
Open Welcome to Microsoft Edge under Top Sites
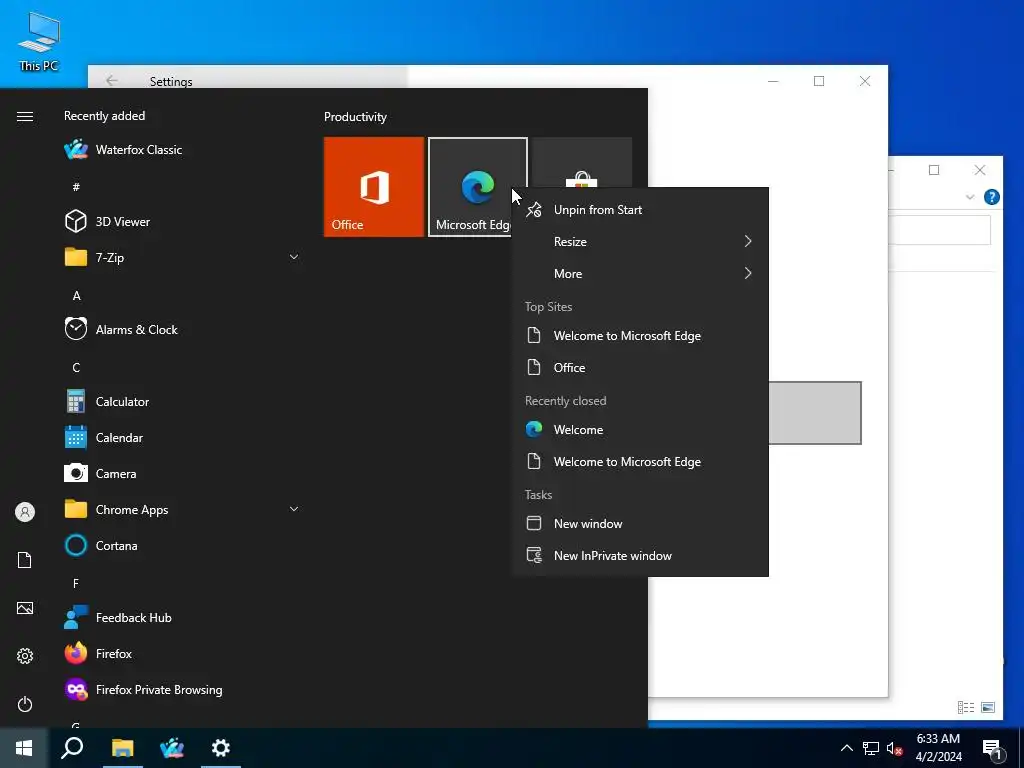[640, 336]
